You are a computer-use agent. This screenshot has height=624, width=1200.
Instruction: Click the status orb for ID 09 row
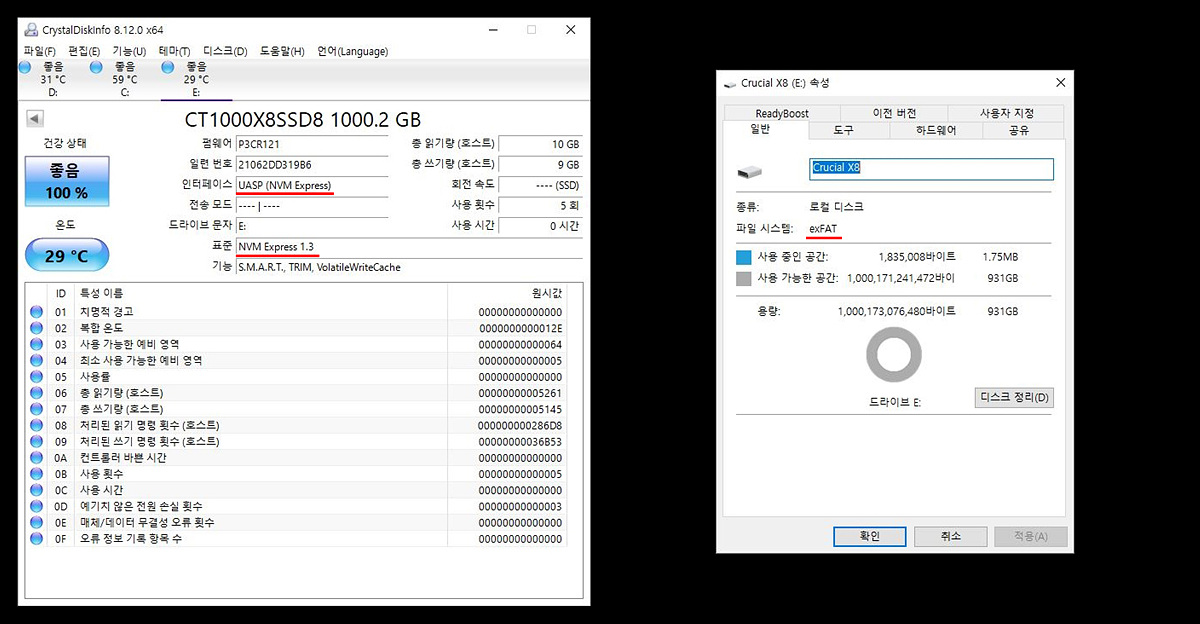[36, 441]
